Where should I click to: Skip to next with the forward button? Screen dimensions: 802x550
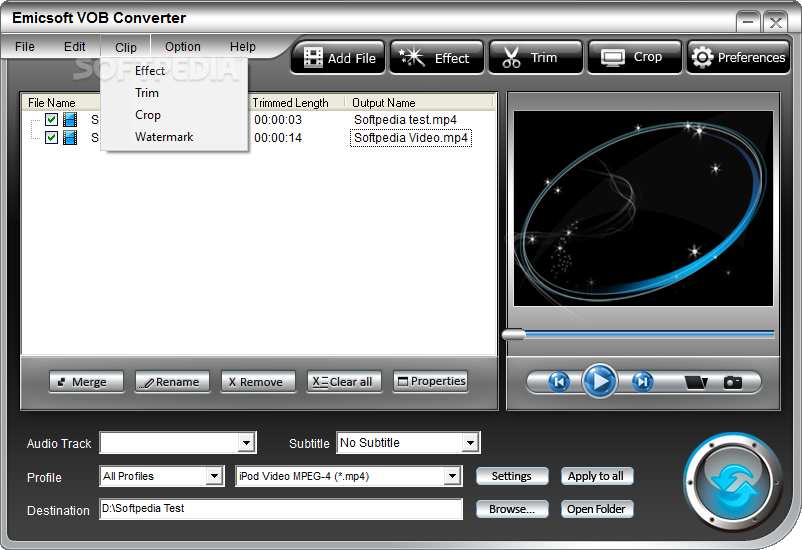tap(642, 382)
